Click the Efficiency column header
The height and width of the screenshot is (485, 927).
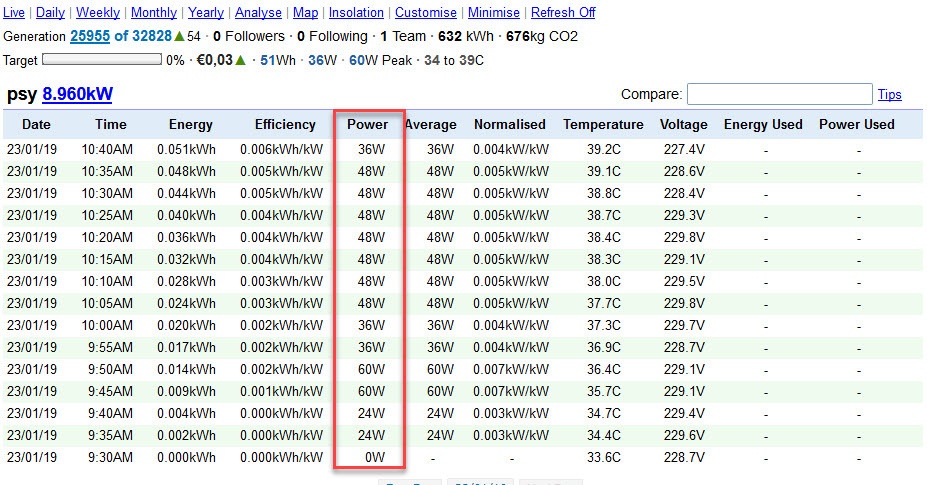(x=285, y=124)
